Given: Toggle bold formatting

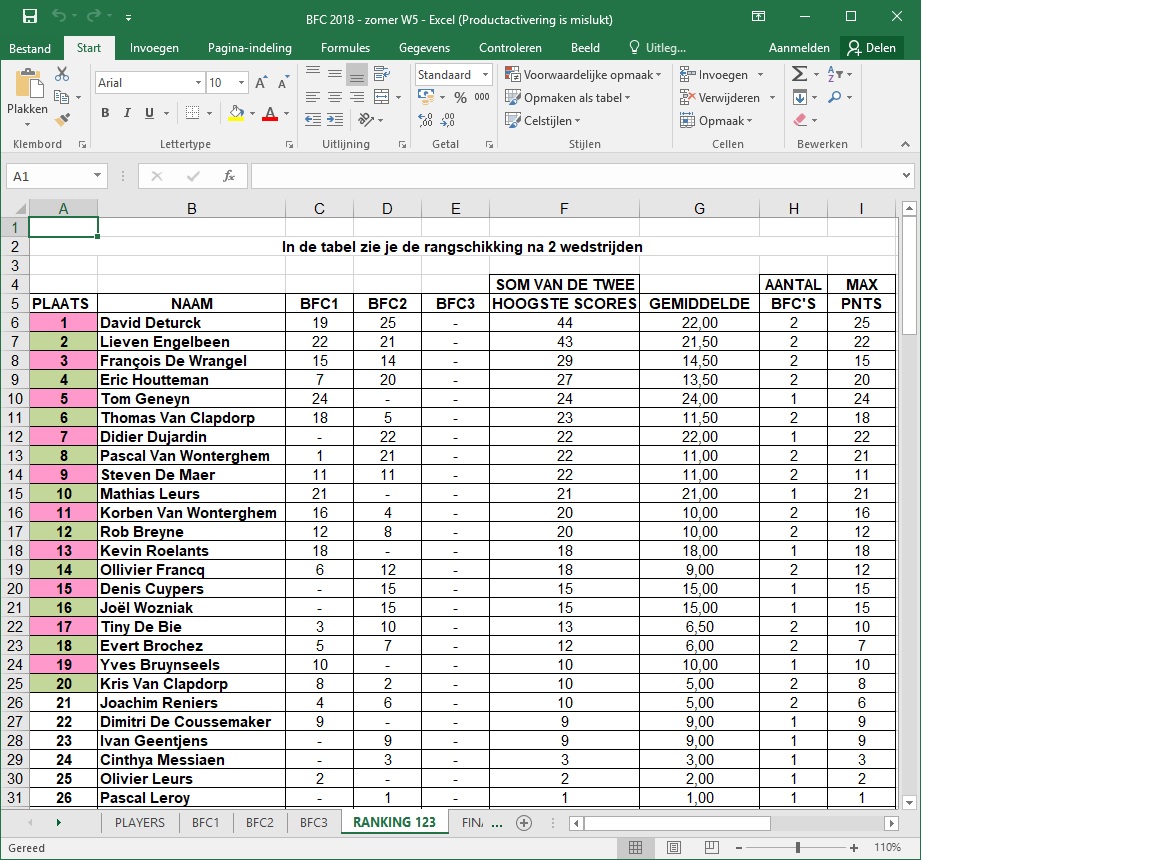Looking at the screenshot, I should [x=105, y=113].
